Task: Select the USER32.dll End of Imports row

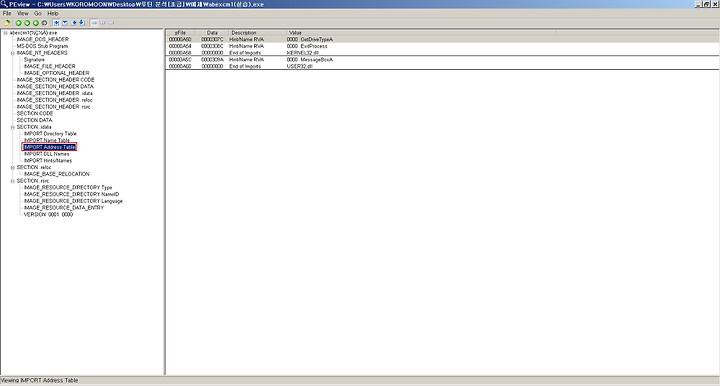Action: click(x=442, y=67)
